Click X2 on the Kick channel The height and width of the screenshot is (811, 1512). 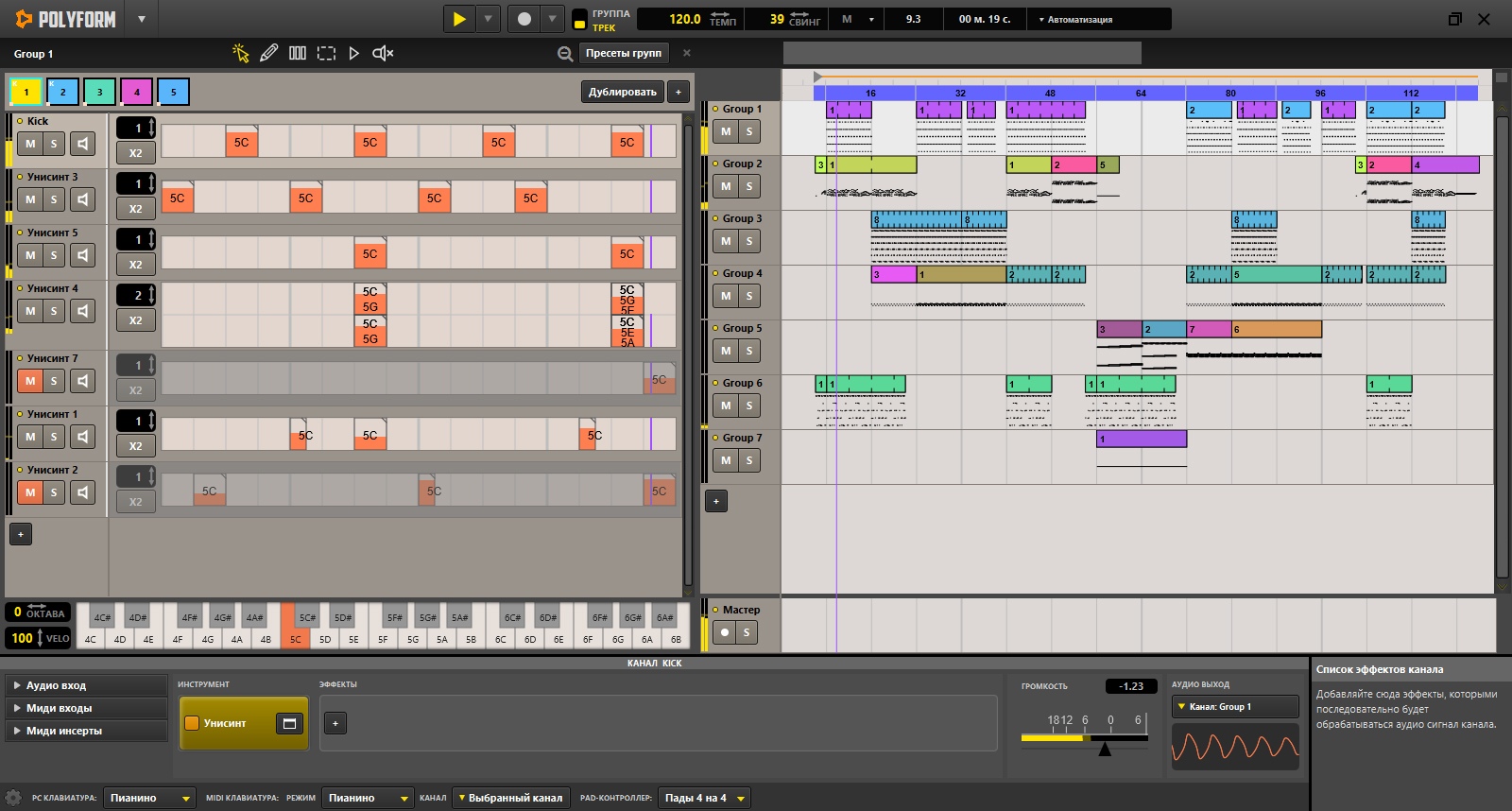point(136,153)
